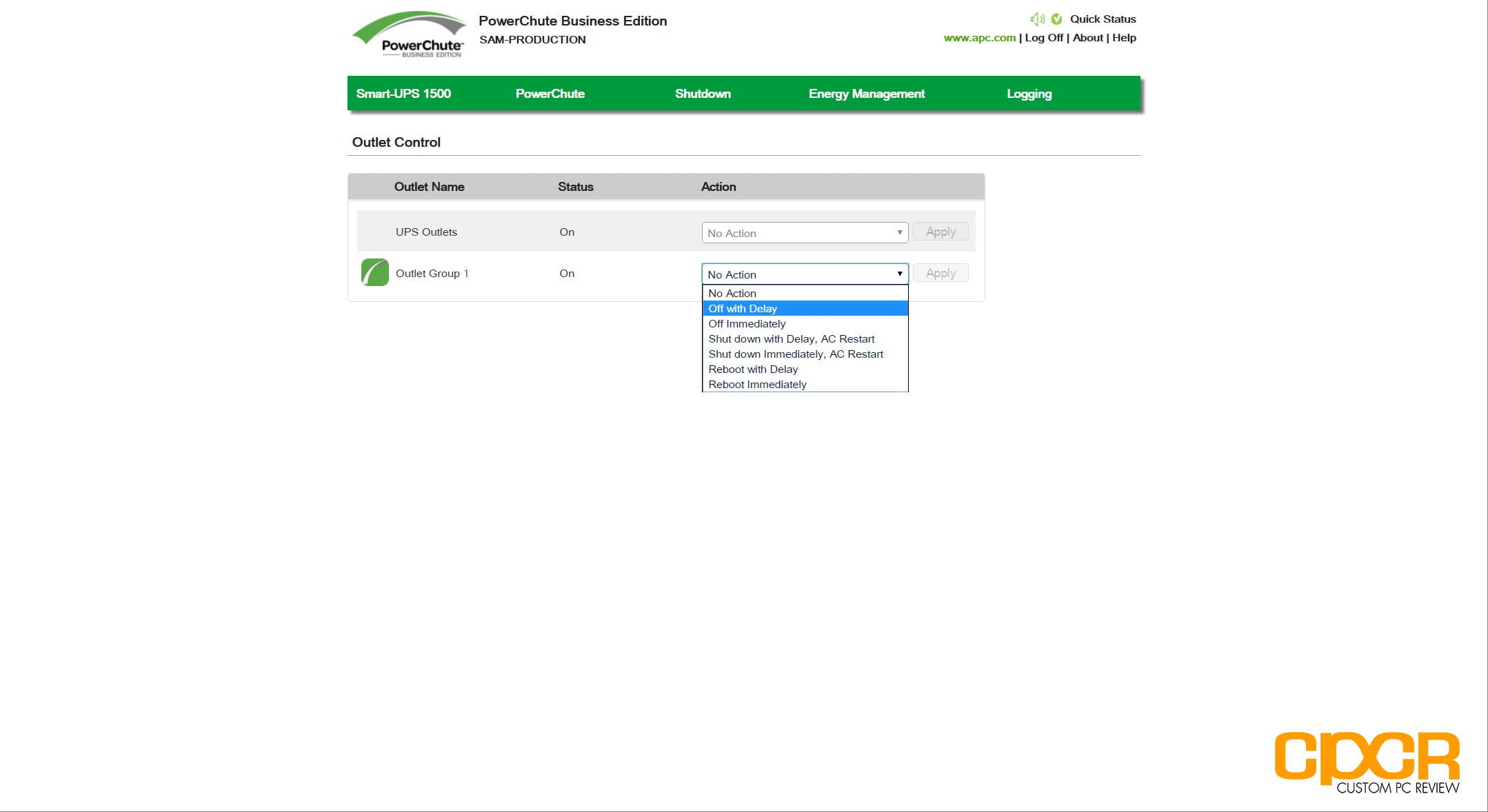Choose Off Immediately option

[805, 324]
